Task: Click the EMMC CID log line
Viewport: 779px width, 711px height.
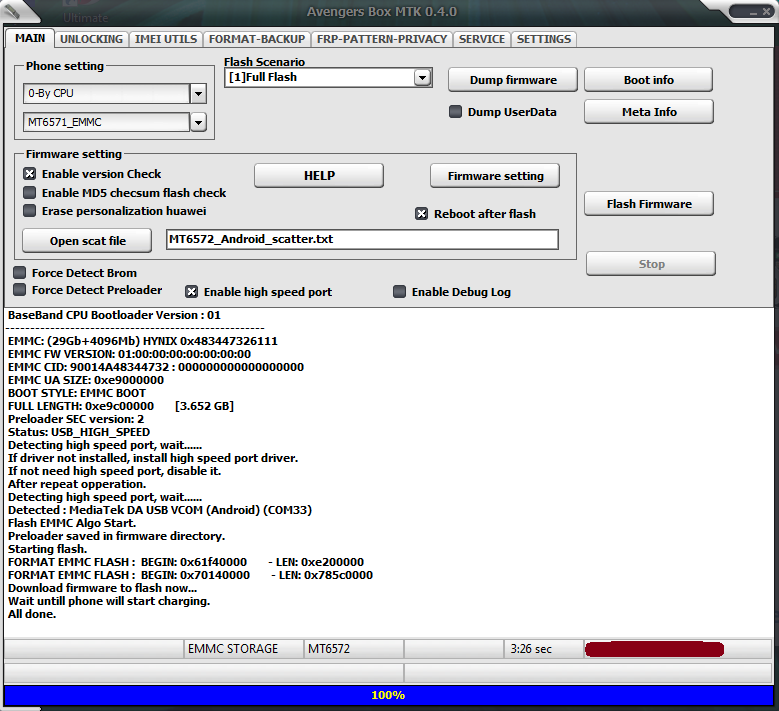Action: click(156, 367)
